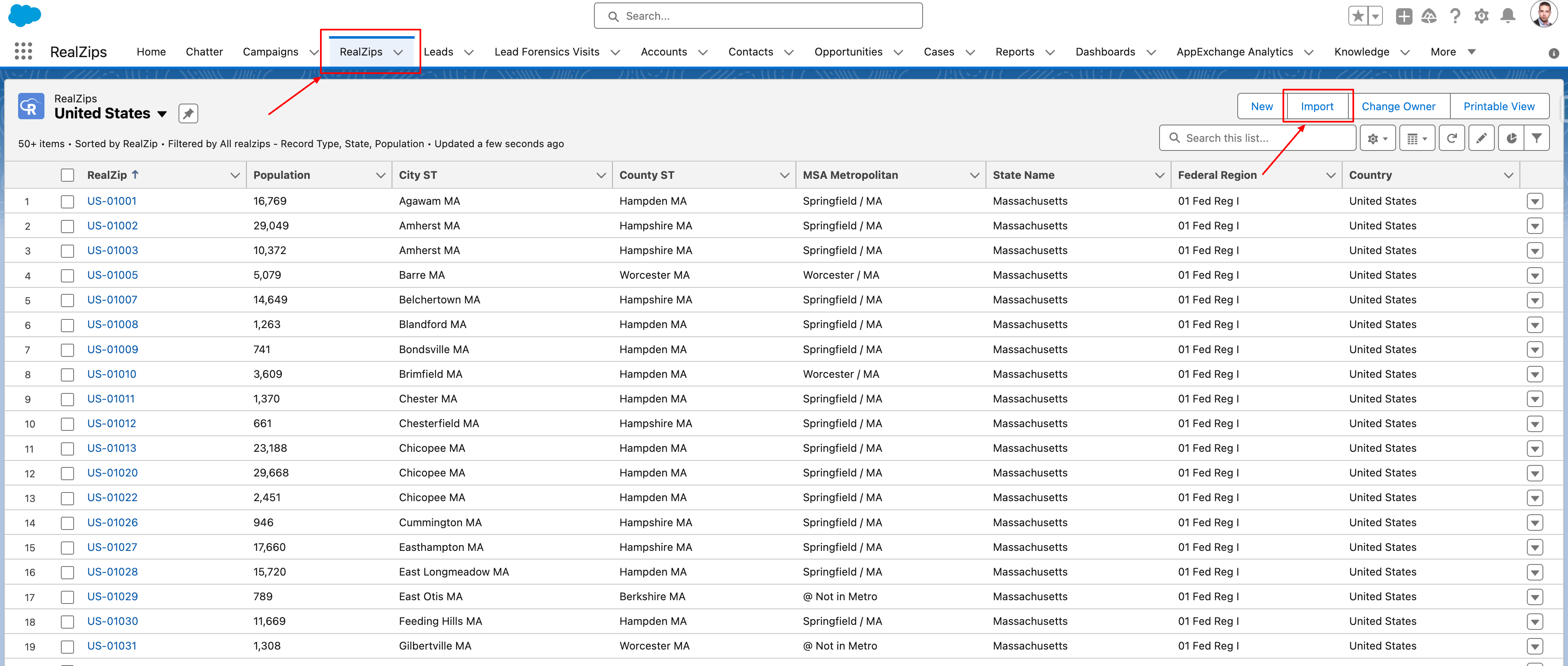Image resolution: width=1568 pixels, height=666 pixels.
Task: Expand the Population column header menu
Action: click(x=382, y=175)
